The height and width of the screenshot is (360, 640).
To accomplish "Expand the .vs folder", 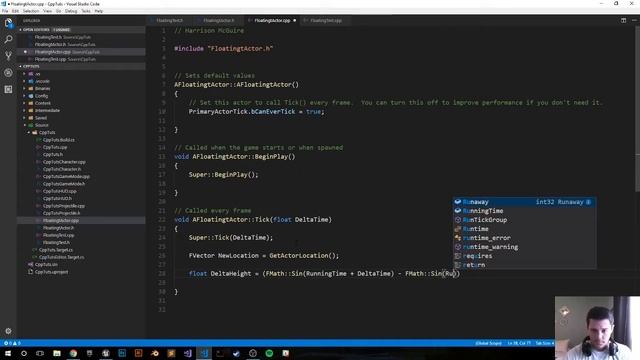I will [38, 74].
